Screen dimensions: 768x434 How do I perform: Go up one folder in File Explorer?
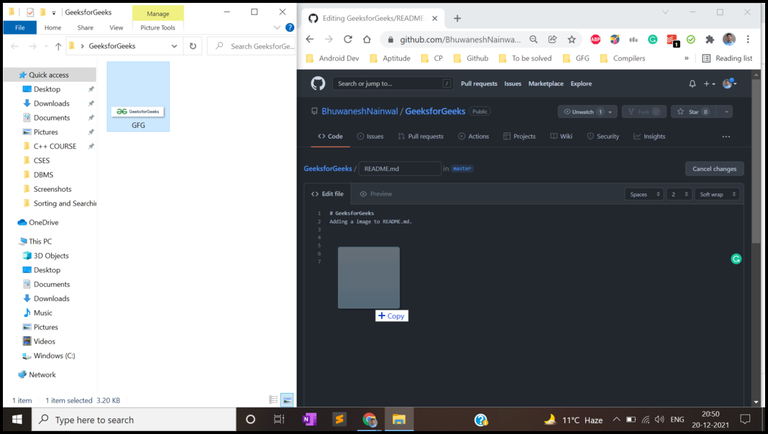pyautogui.click(x=58, y=46)
